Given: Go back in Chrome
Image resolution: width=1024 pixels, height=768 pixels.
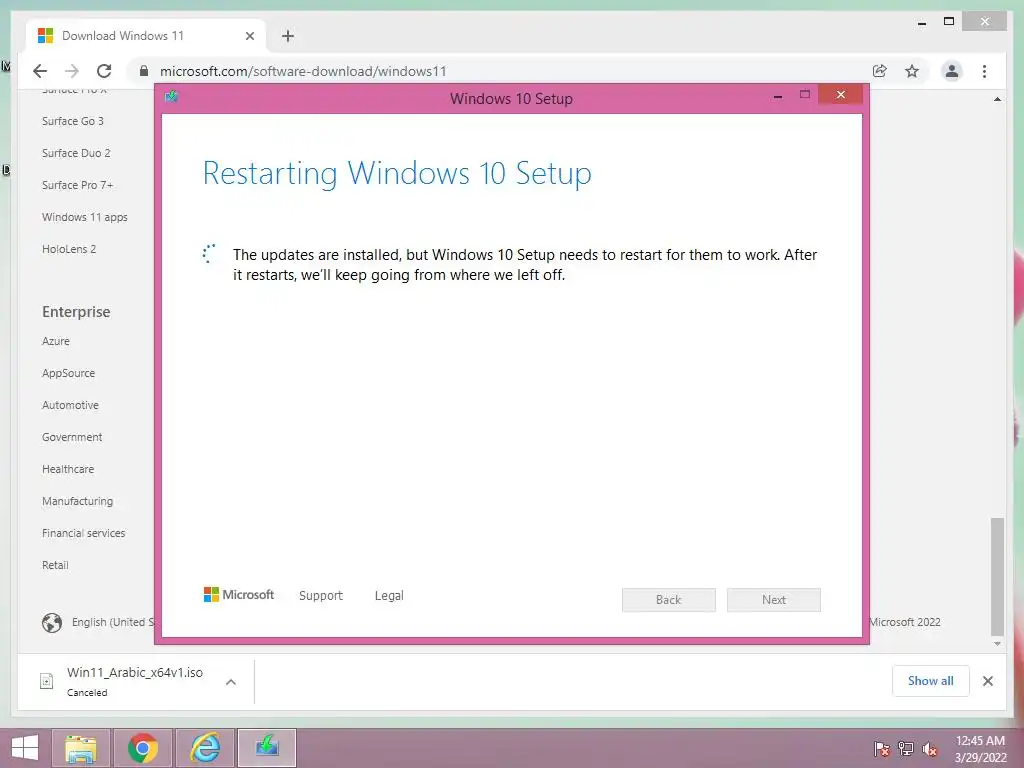Looking at the screenshot, I should coord(40,71).
